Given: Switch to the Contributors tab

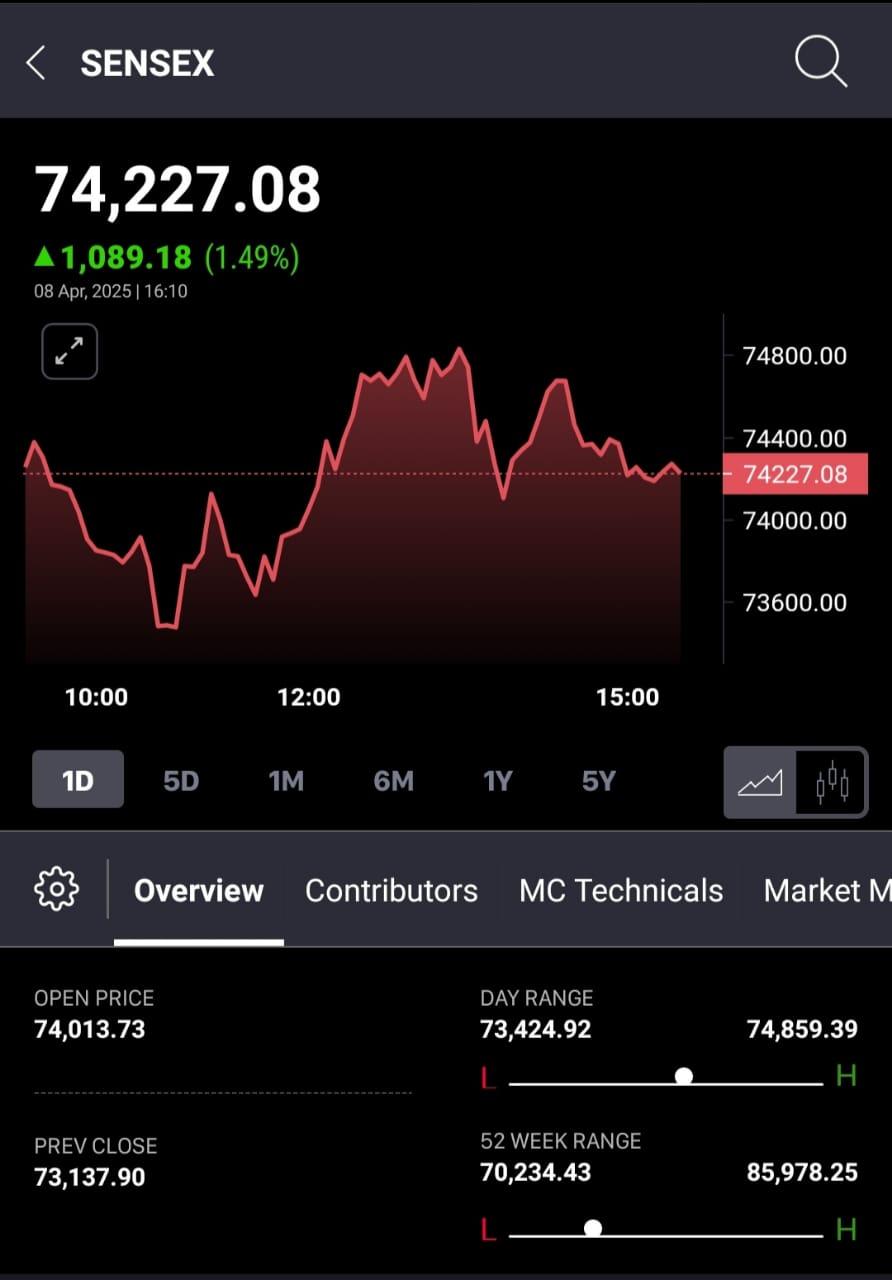Looking at the screenshot, I should [x=391, y=890].
